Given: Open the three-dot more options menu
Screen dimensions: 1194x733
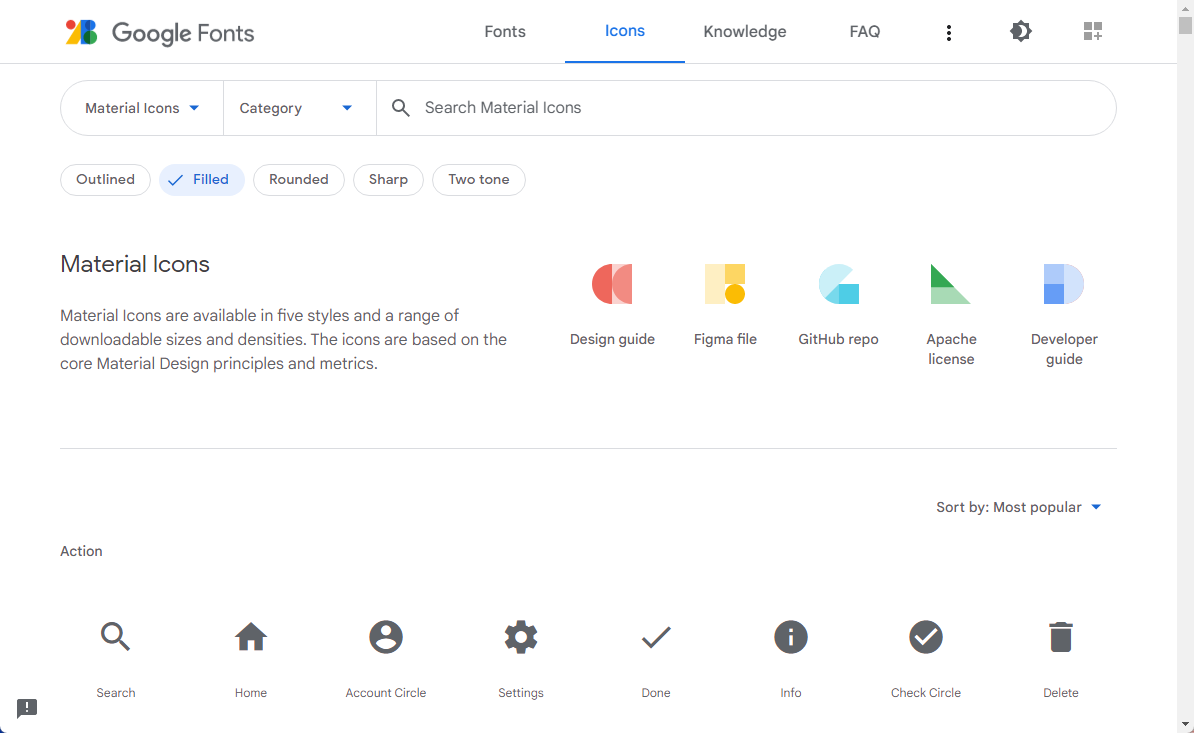Looking at the screenshot, I should (949, 32).
